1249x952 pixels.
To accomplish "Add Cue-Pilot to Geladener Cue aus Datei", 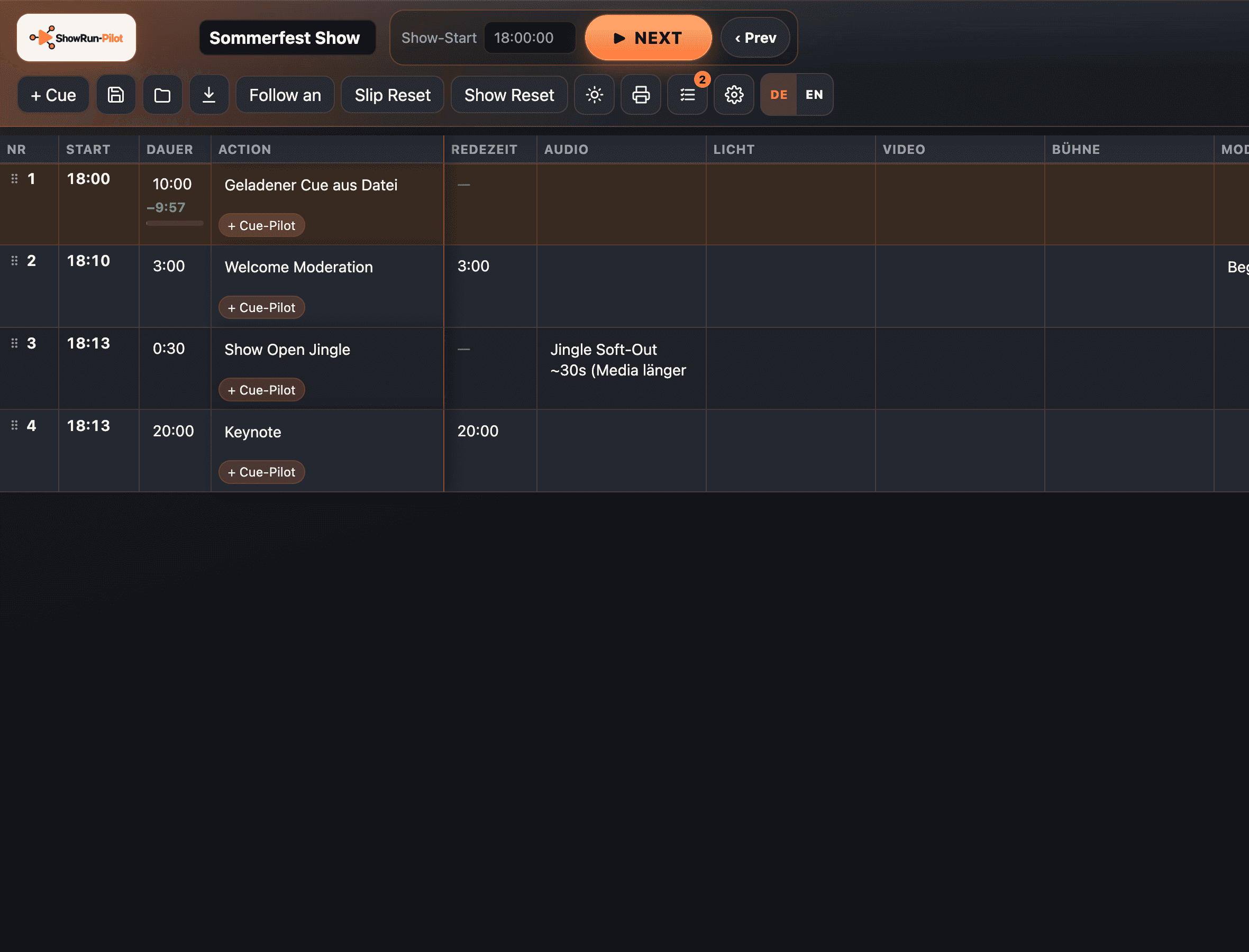I will coord(261,225).
